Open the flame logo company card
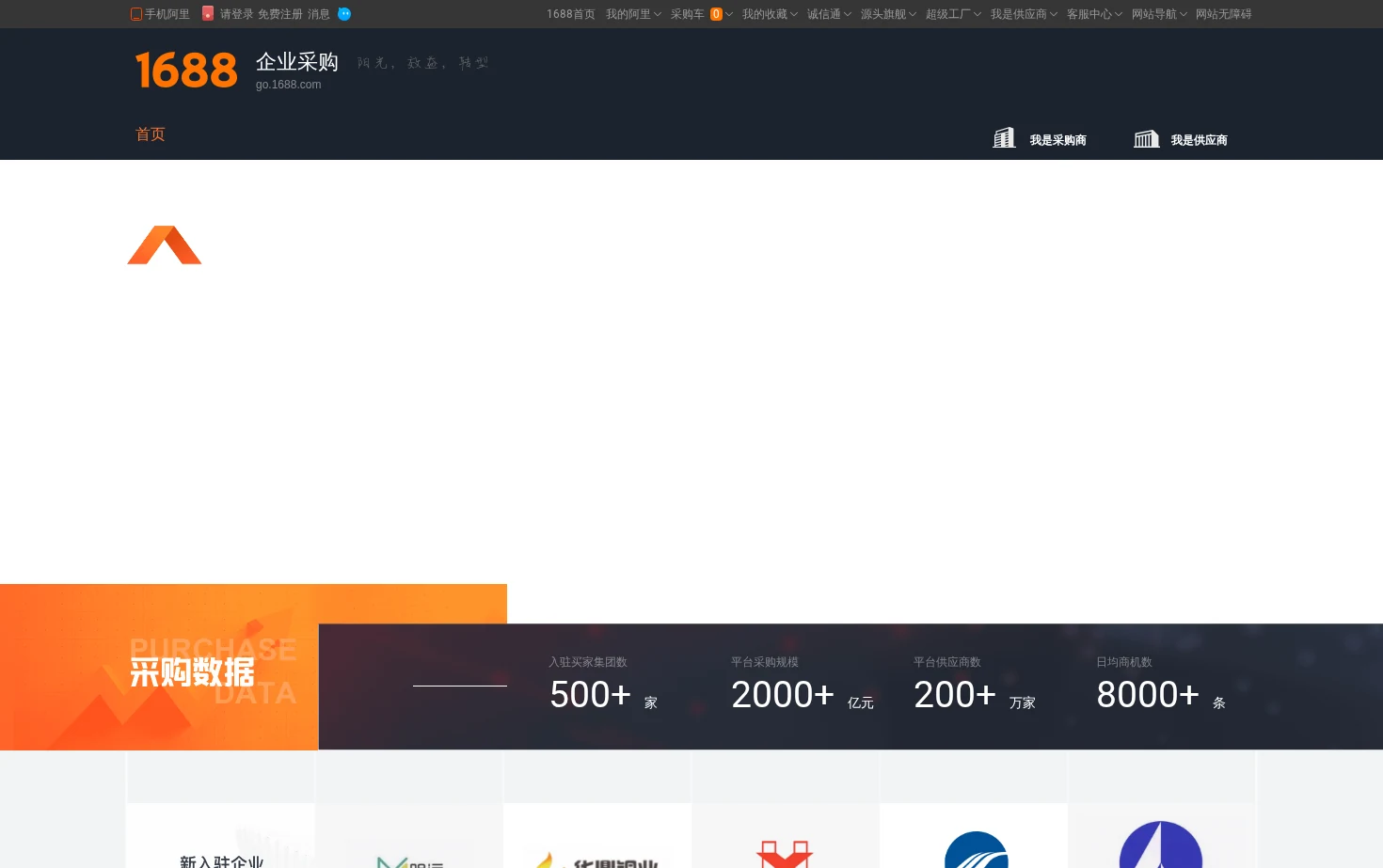 coord(597,836)
